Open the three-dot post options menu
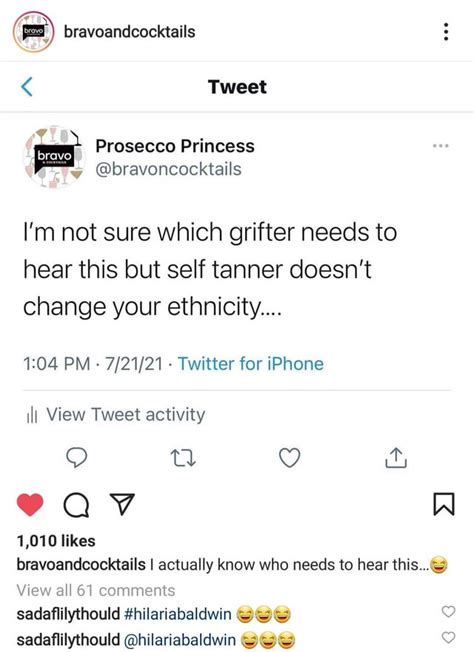The height and width of the screenshot is (652, 474). coord(446,32)
